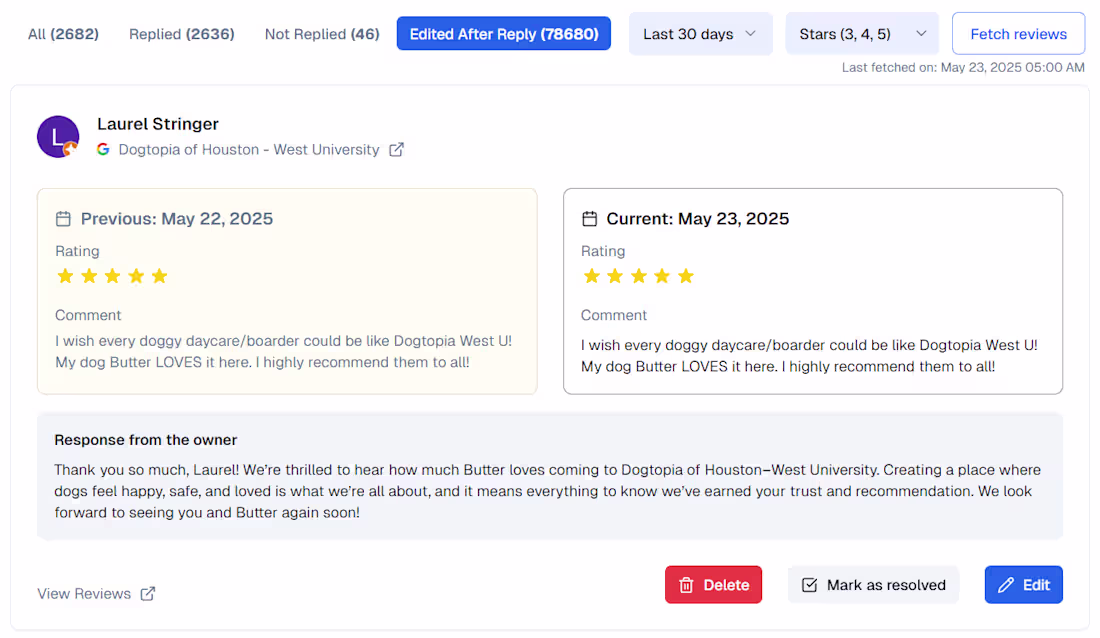
Task: Click the Fetch reviews button
Action: (x=1018, y=33)
